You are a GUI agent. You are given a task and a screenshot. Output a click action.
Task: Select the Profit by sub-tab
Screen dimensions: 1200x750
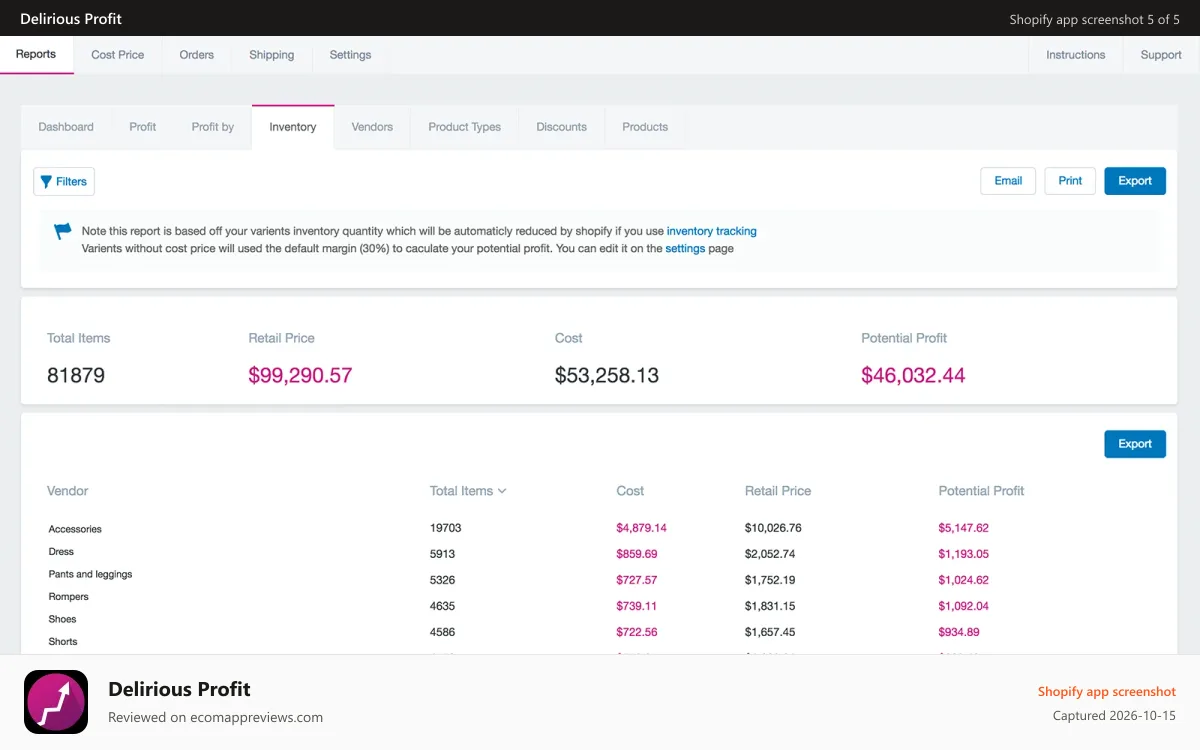213,127
